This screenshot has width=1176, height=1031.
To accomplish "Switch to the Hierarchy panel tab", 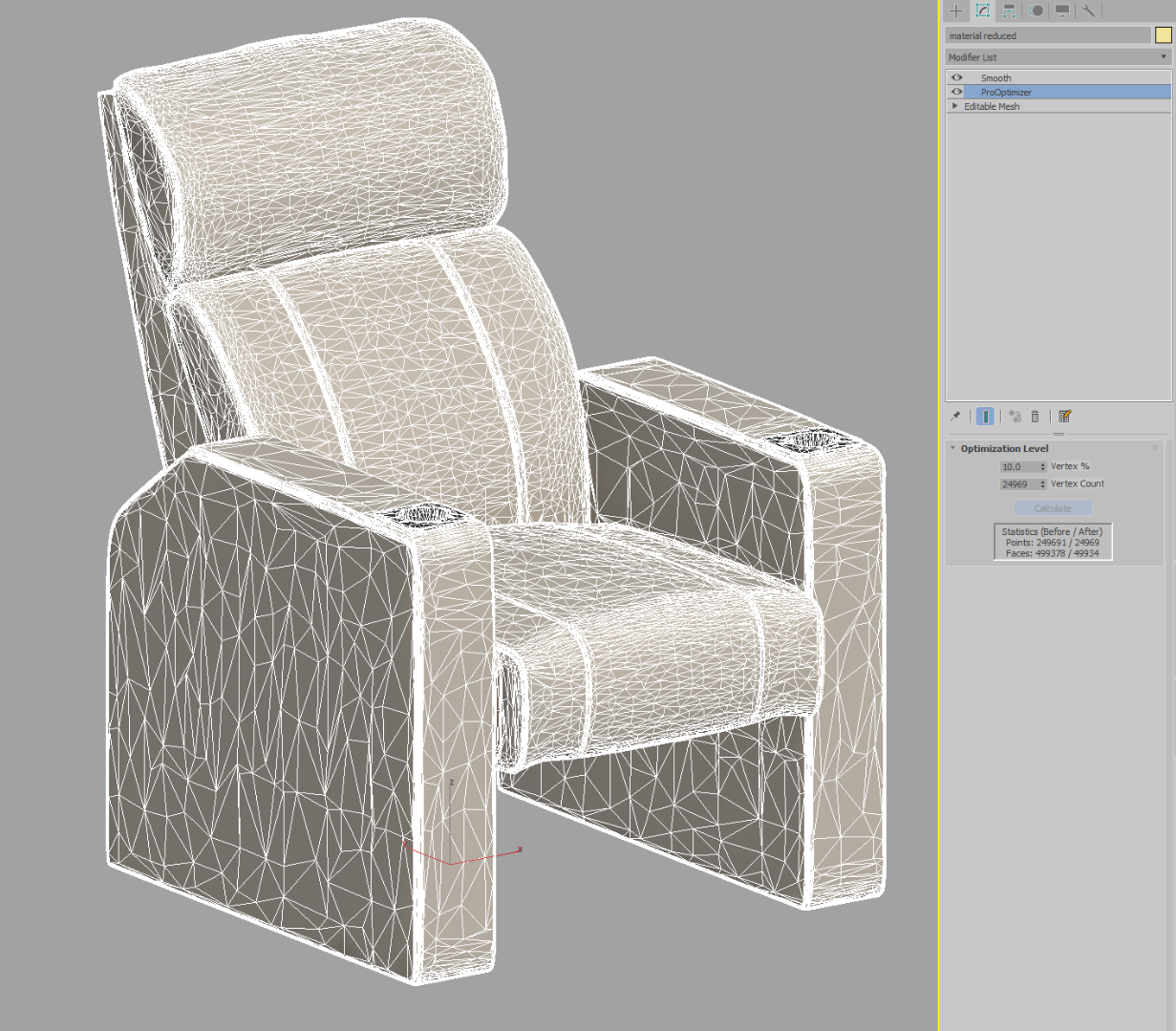I will tap(1009, 11).
